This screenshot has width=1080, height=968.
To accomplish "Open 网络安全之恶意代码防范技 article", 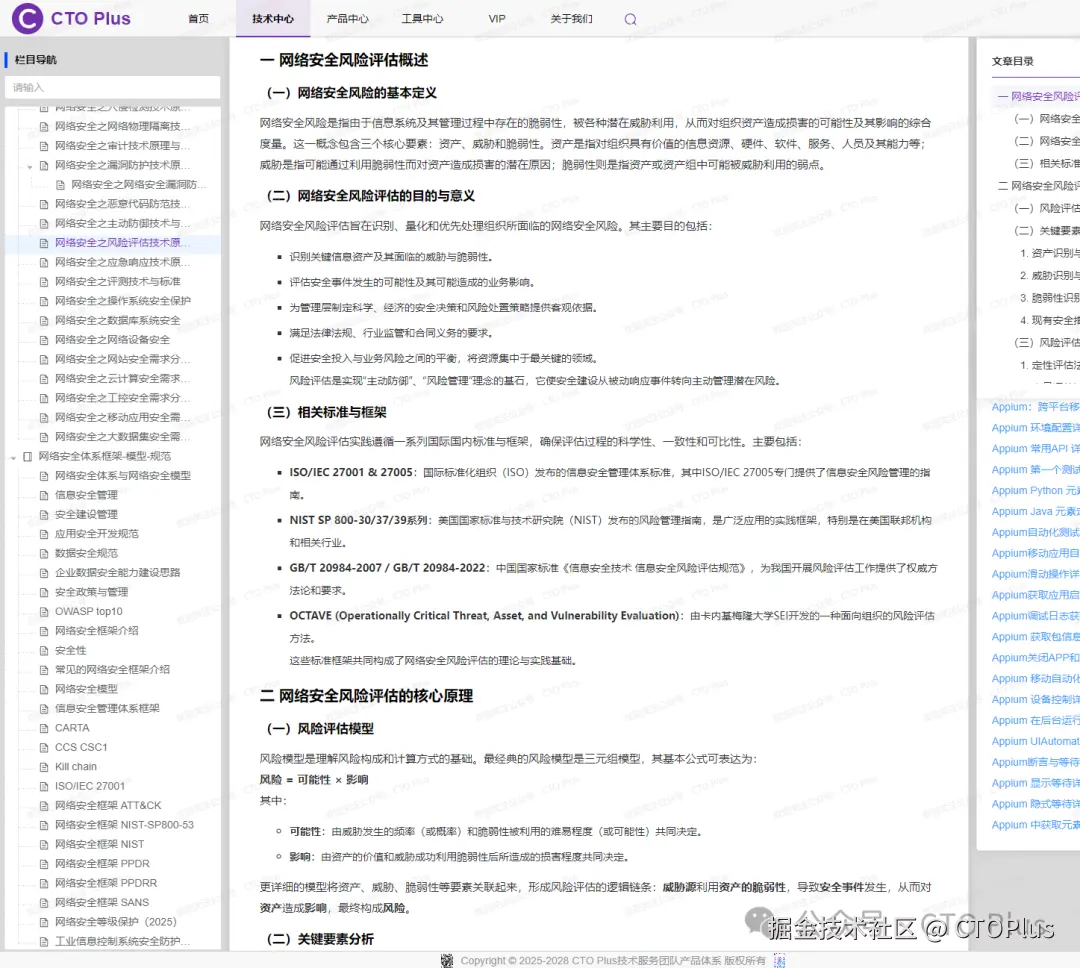I will (x=122, y=204).
